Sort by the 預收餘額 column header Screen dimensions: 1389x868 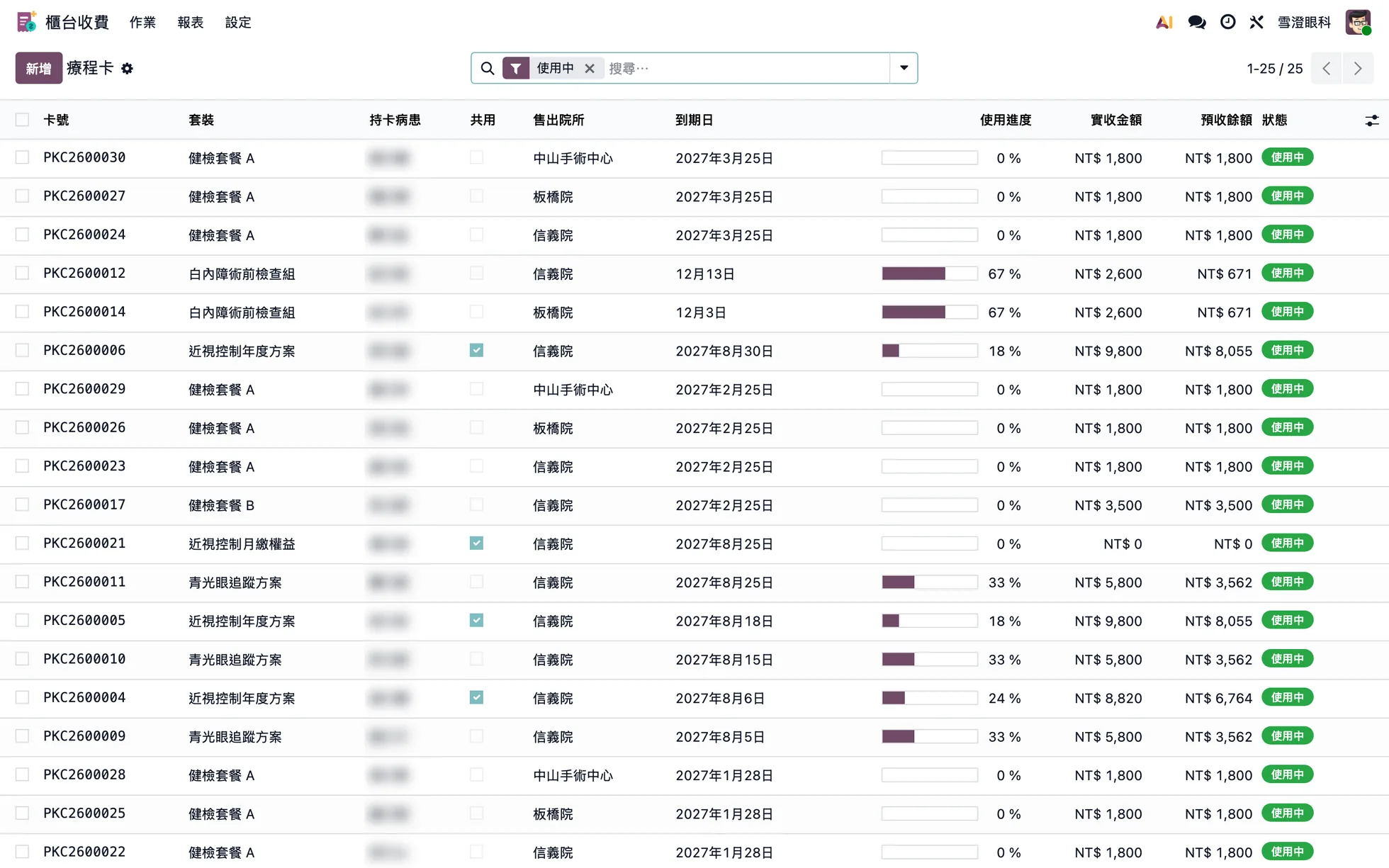(x=1226, y=120)
